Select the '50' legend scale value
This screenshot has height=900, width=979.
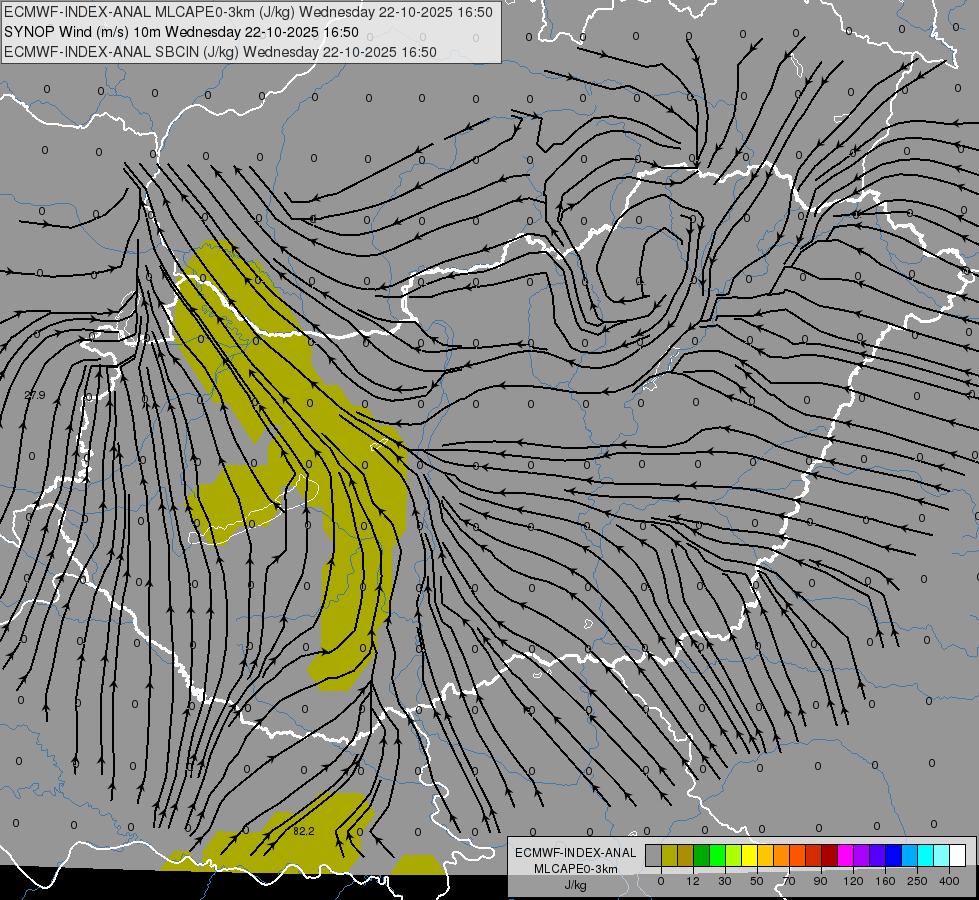[x=757, y=881]
